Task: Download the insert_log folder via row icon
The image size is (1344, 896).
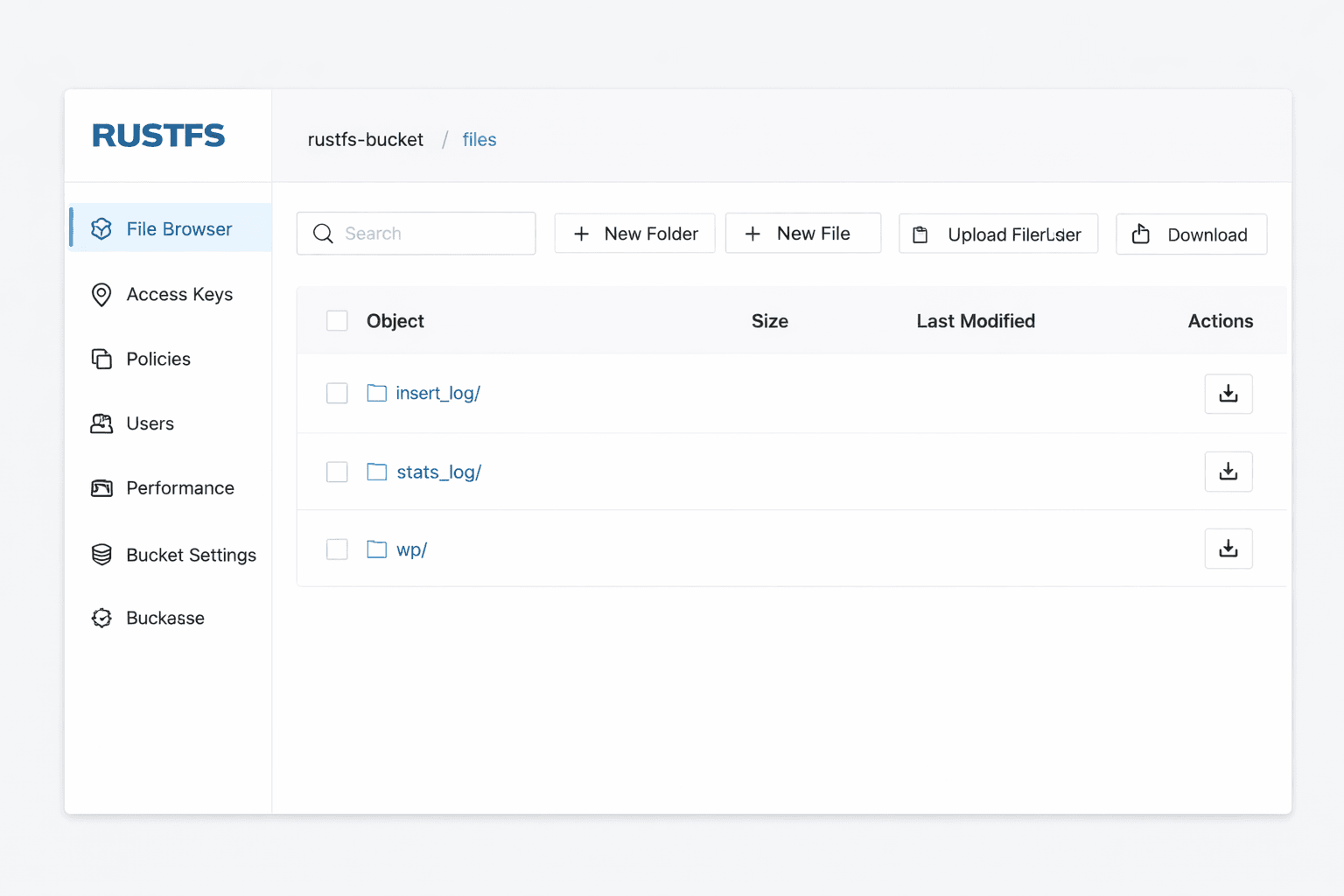Action: point(1228,394)
